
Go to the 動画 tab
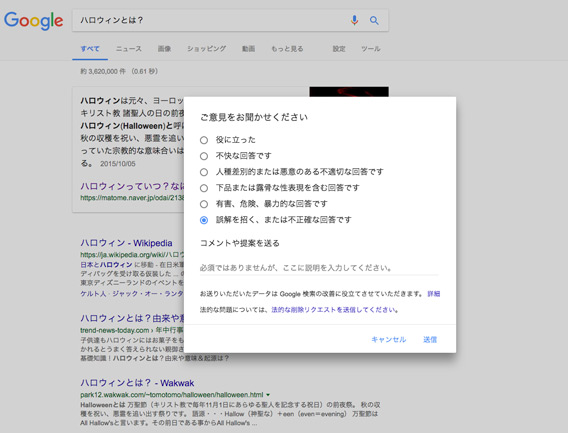(x=248, y=49)
